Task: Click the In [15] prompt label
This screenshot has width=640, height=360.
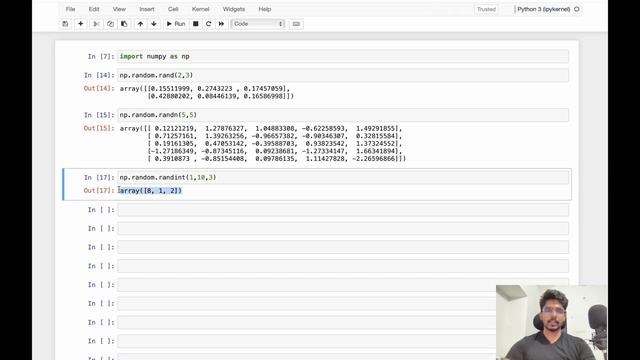Action: pyautogui.click(x=99, y=115)
